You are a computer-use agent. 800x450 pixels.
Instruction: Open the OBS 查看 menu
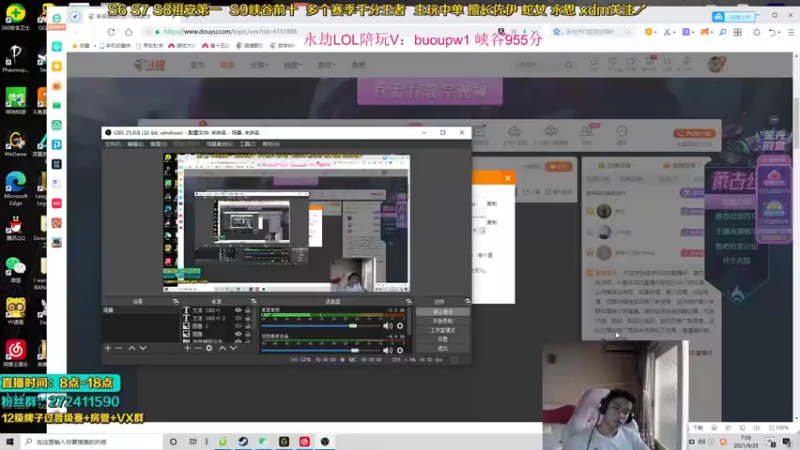point(159,144)
